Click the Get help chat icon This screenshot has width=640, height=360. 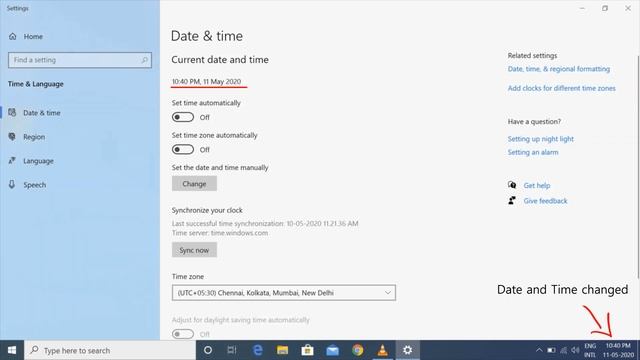click(512, 185)
